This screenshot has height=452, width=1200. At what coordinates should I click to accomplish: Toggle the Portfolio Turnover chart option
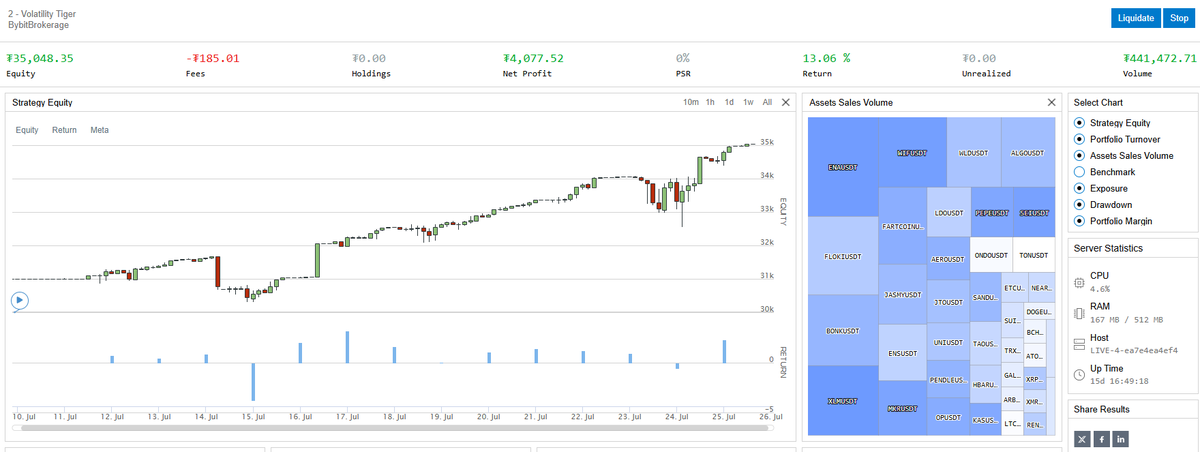coord(1079,139)
